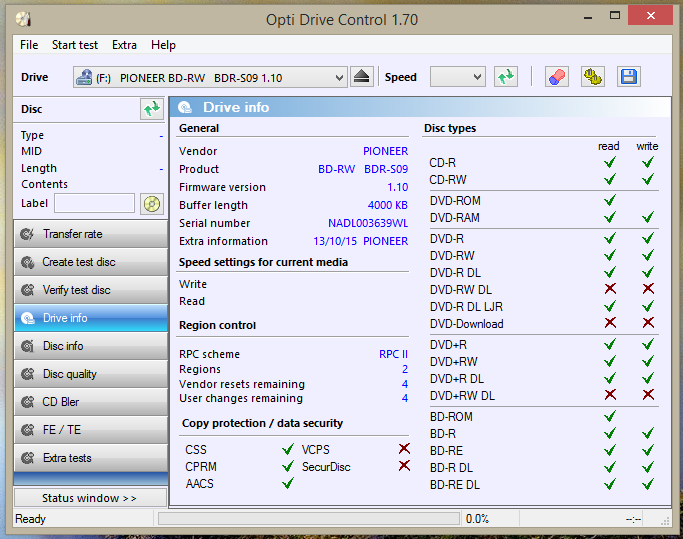Click the VCPS unsupported red cross
This screenshot has height=539, width=683.
click(x=404, y=449)
